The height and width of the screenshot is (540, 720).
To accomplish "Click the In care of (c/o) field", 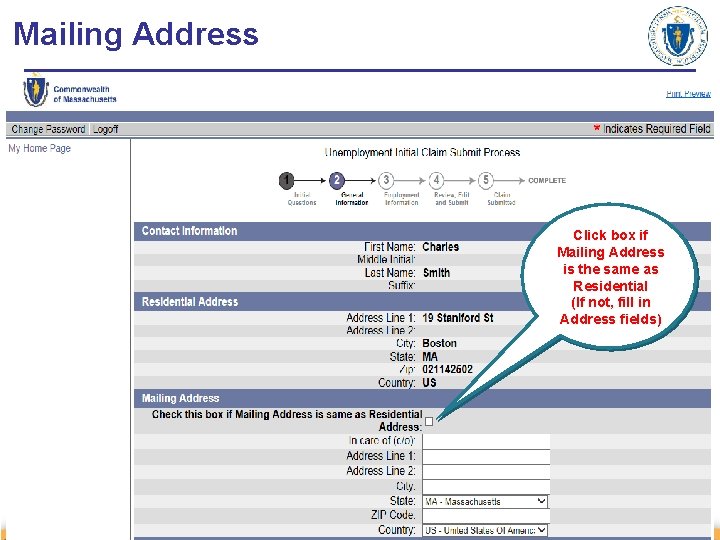I will pyautogui.click(x=486, y=441).
